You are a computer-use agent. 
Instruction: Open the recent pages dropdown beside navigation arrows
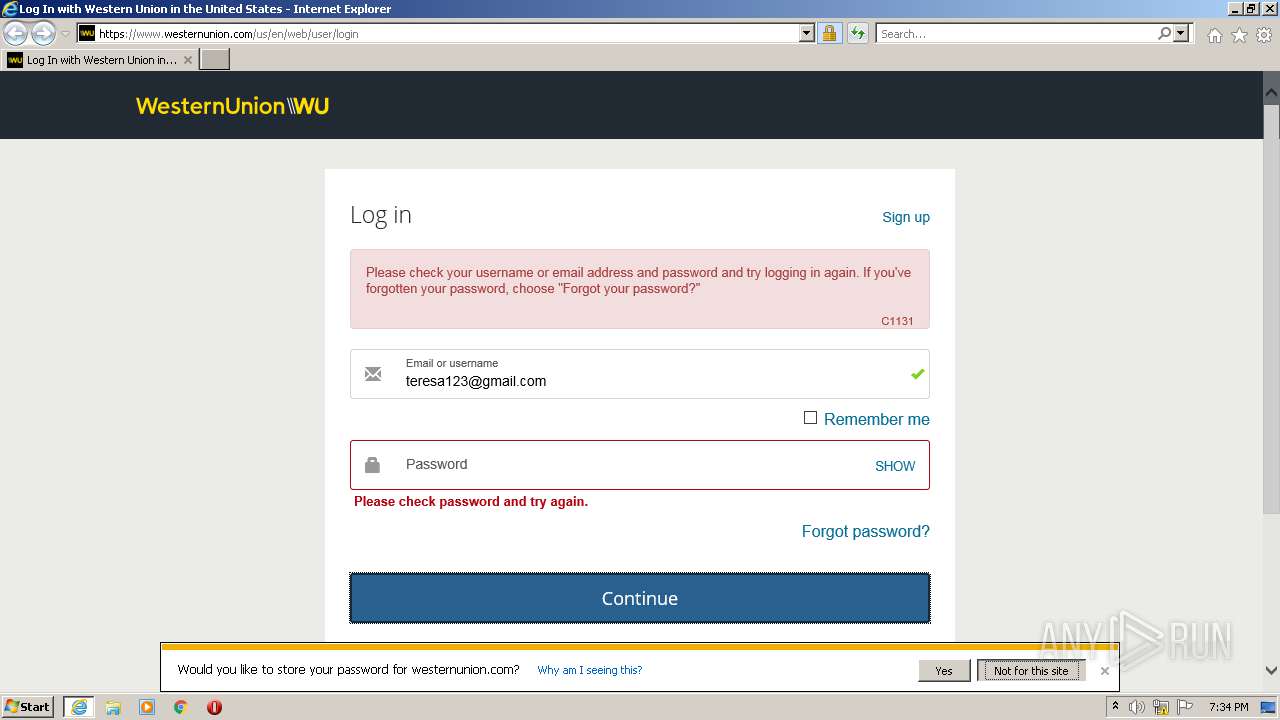(x=65, y=33)
